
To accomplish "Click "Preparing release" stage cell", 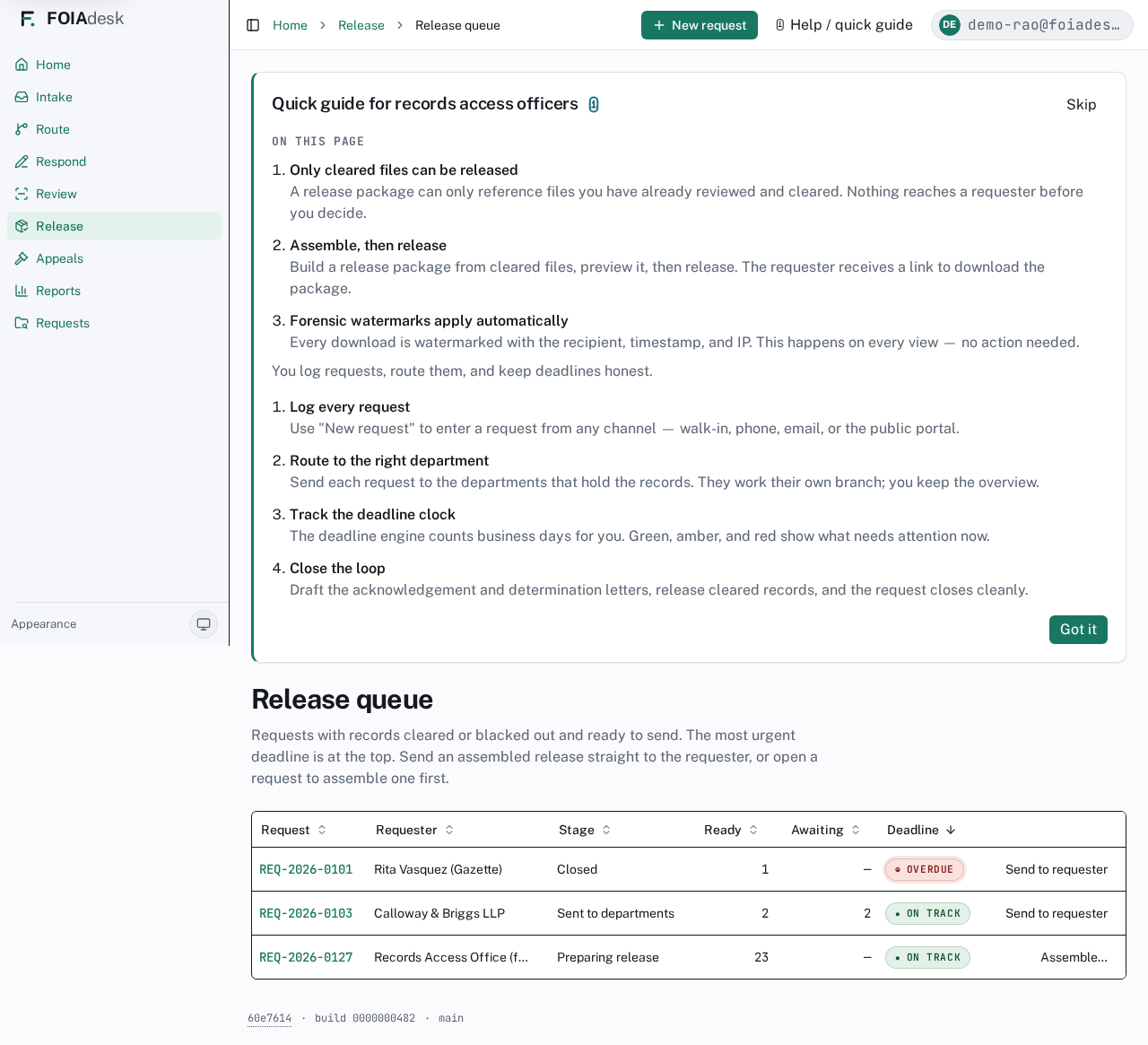I will coord(607,957).
